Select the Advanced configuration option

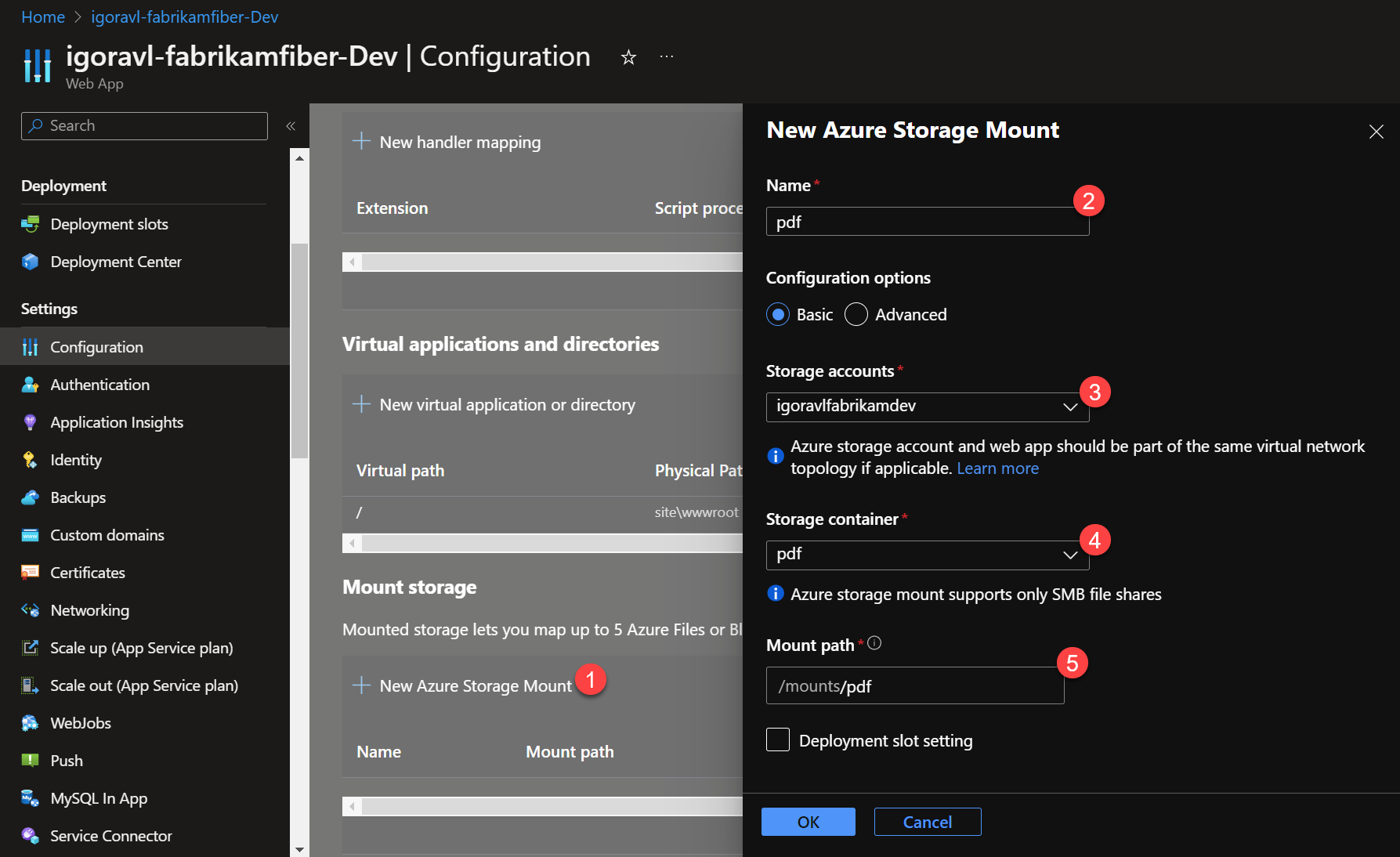point(856,315)
